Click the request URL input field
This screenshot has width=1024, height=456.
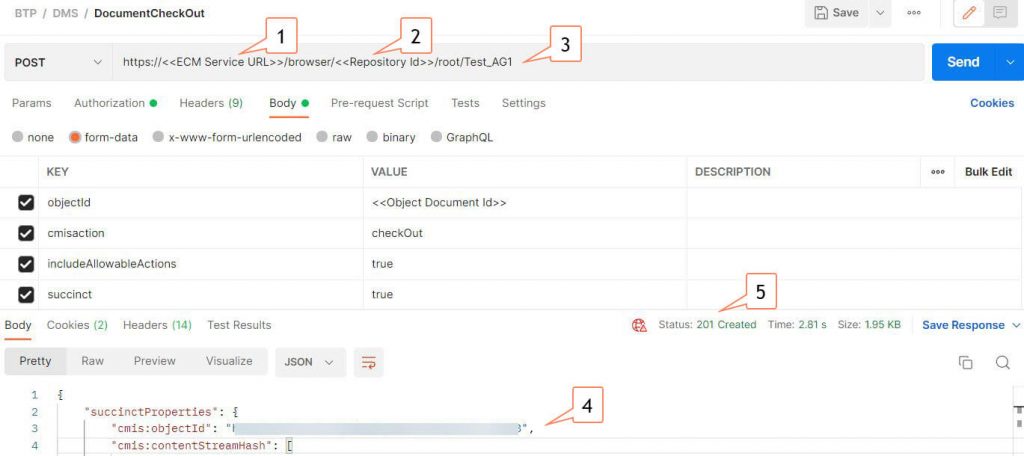(518, 62)
